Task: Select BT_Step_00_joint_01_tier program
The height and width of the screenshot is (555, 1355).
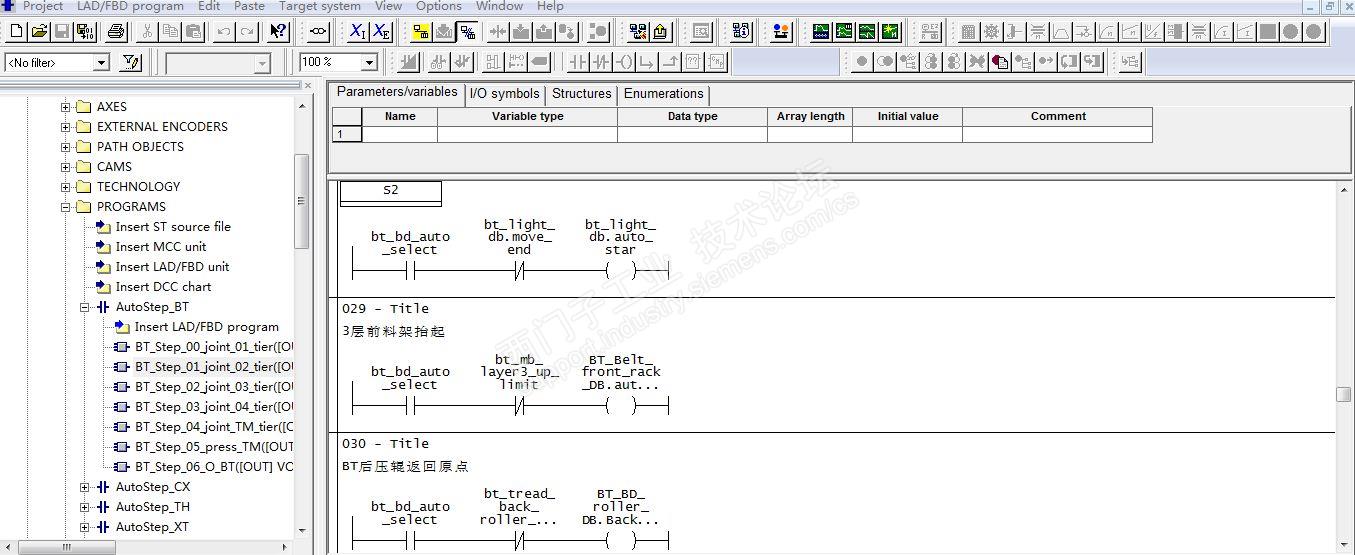Action: point(214,347)
